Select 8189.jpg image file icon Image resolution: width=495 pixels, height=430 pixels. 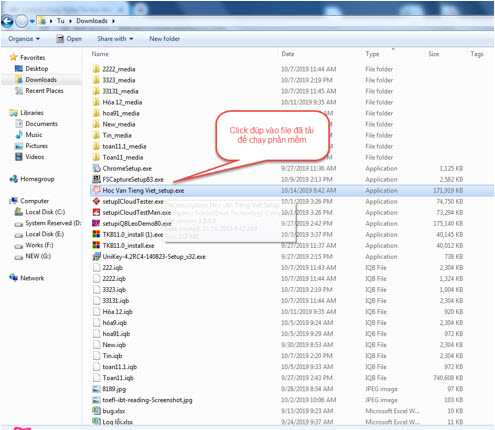[96, 388]
